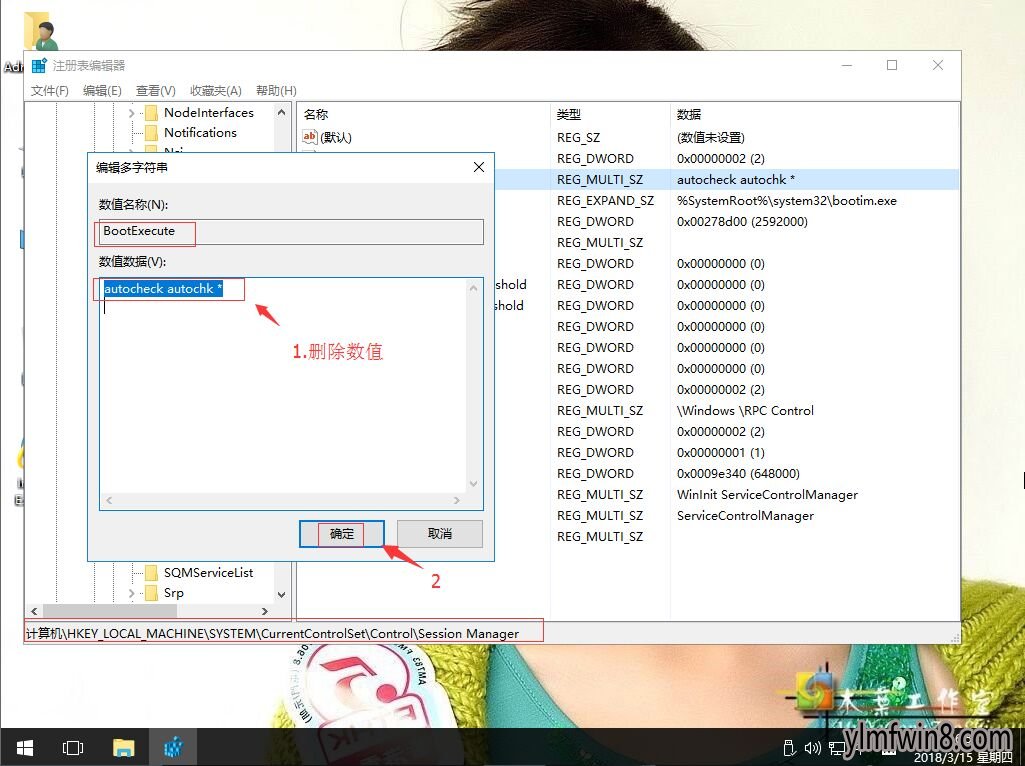Screen dimensions: 1025x766
Task: Click the Notifications folder icon
Action: (x=151, y=133)
